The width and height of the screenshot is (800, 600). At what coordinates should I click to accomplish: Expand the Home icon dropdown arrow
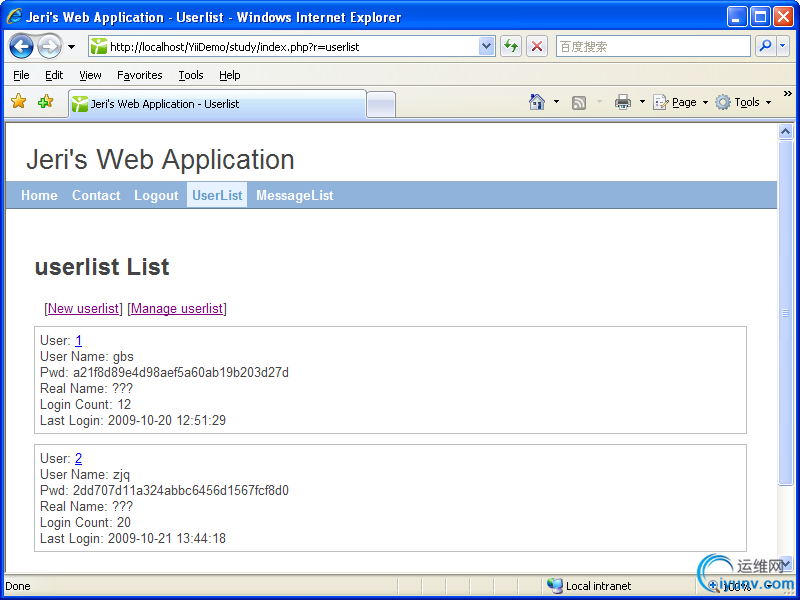557,102
